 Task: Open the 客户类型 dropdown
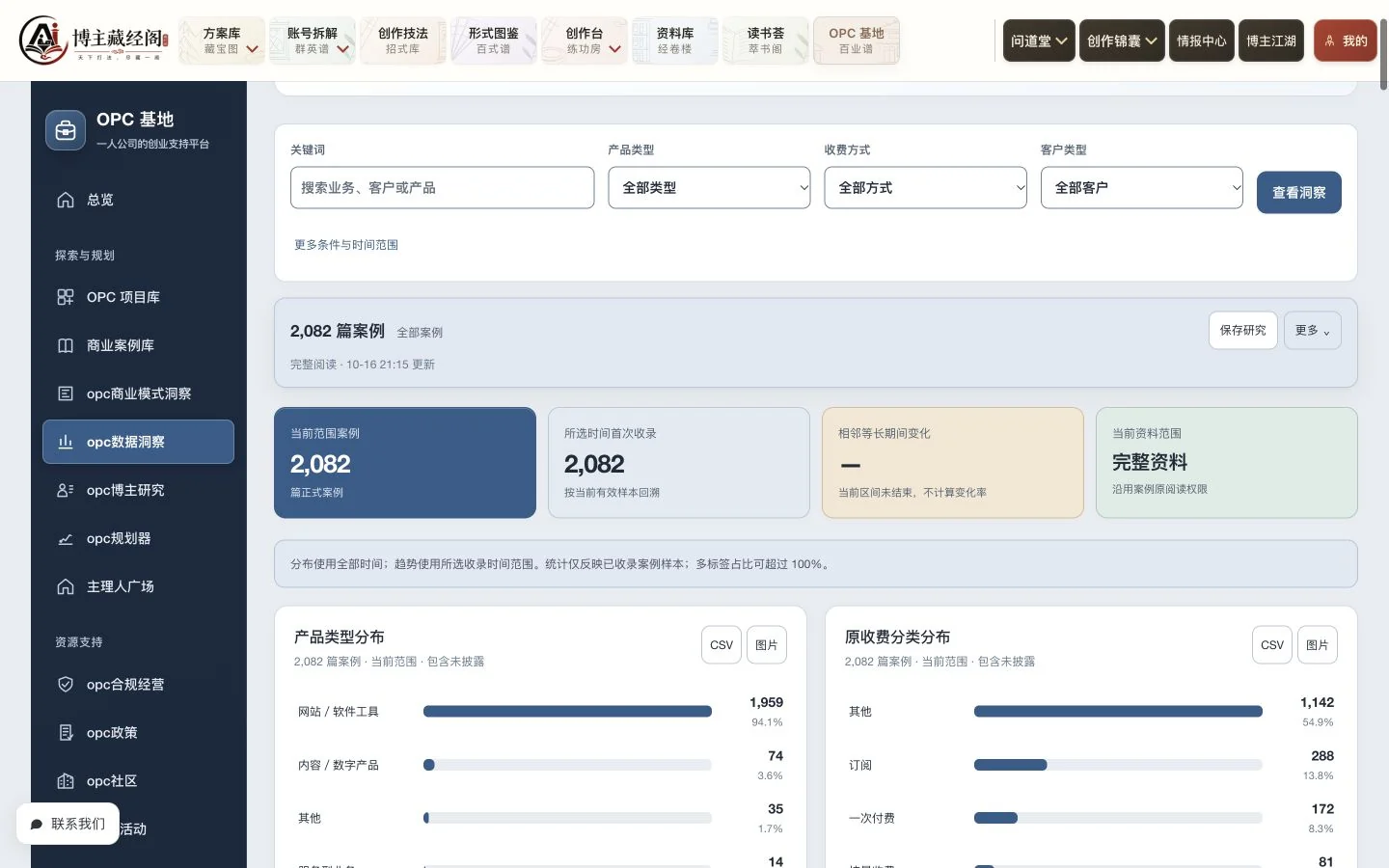click(x=1142, y=188)
